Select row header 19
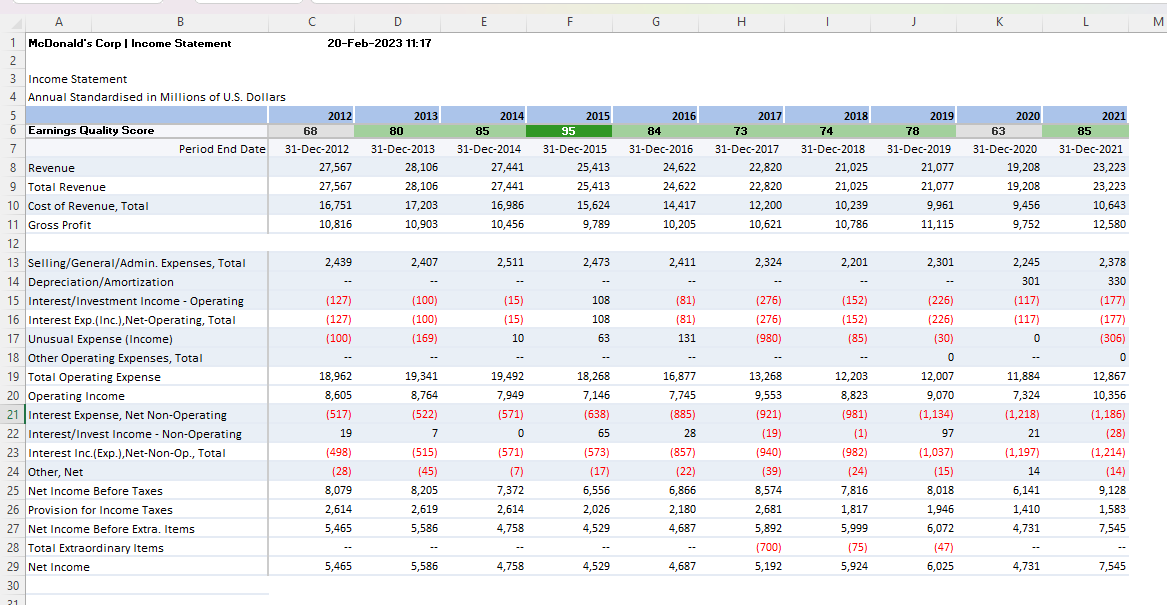The image size is (1167, 605). pyautogui.click(x=13, y=377)
